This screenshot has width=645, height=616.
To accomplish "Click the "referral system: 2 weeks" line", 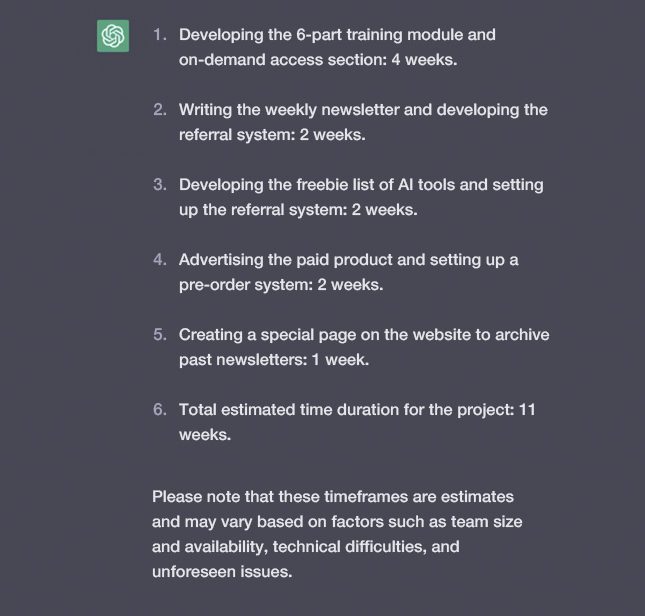I will (x=272, y=135).
